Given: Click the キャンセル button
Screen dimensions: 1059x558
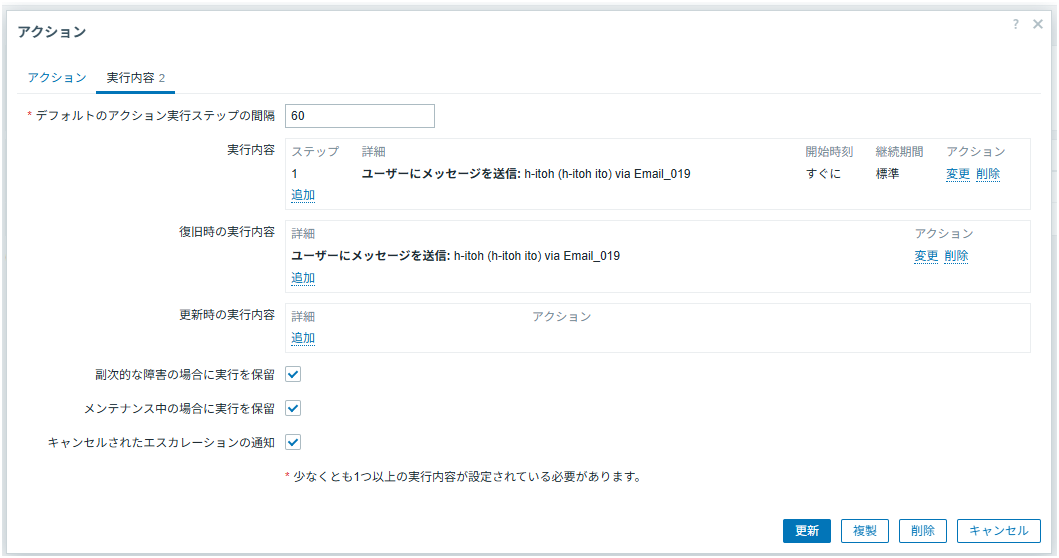Looking at the screenshot, I should click(998, 531).
